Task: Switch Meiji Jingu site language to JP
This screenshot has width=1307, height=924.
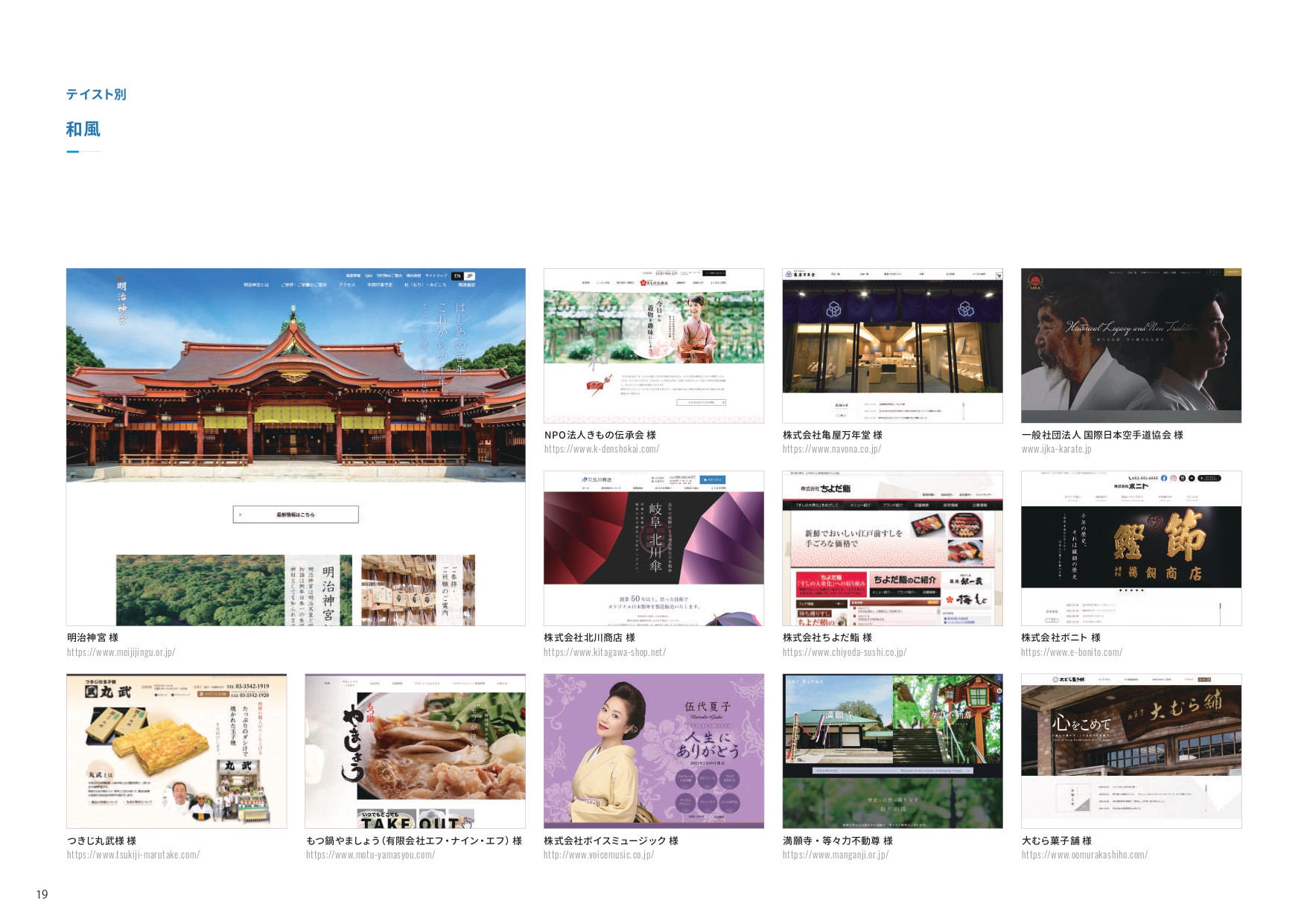Action: tap(469, 276)
